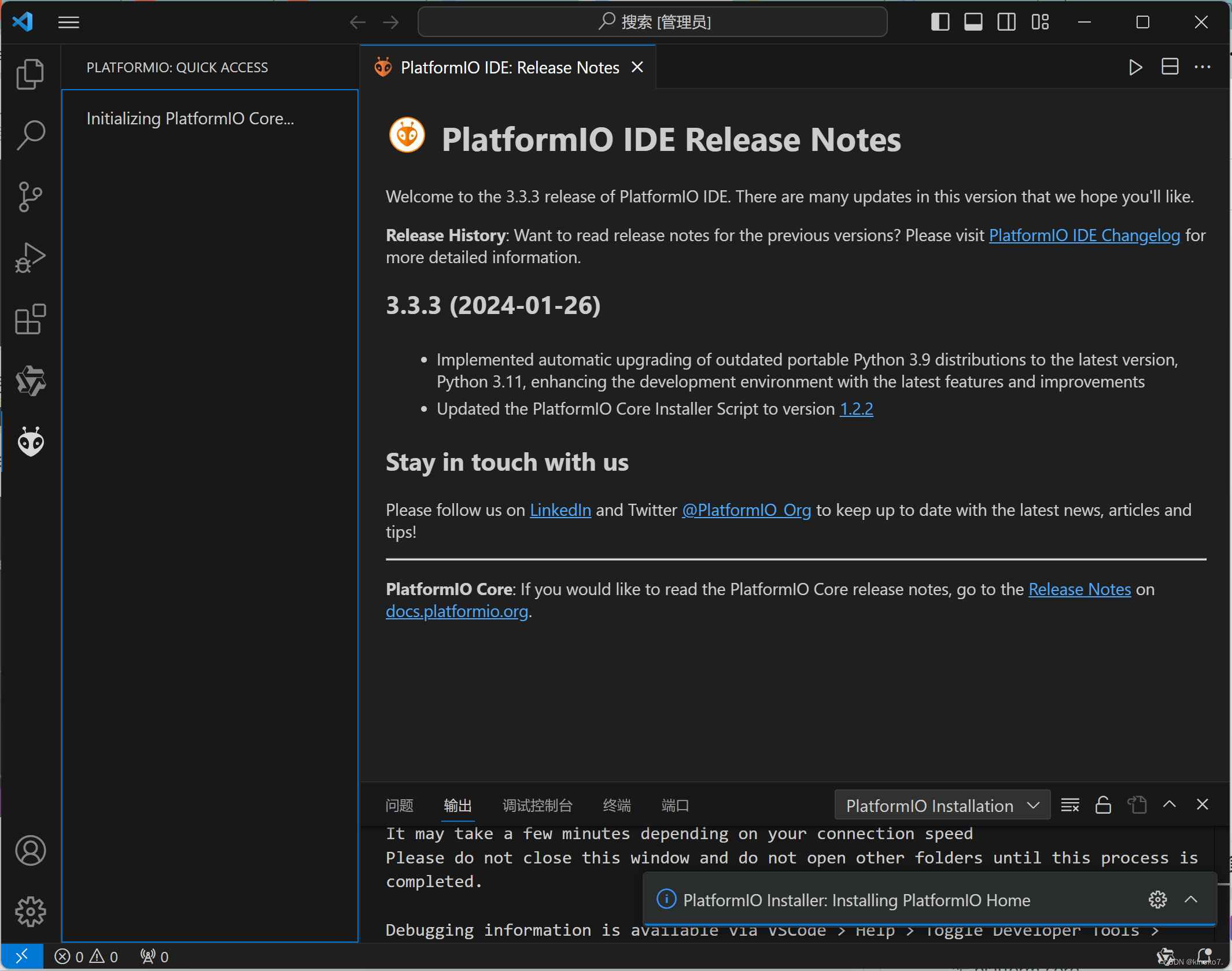Open the Explorer view in activity bar

(30, 74)
